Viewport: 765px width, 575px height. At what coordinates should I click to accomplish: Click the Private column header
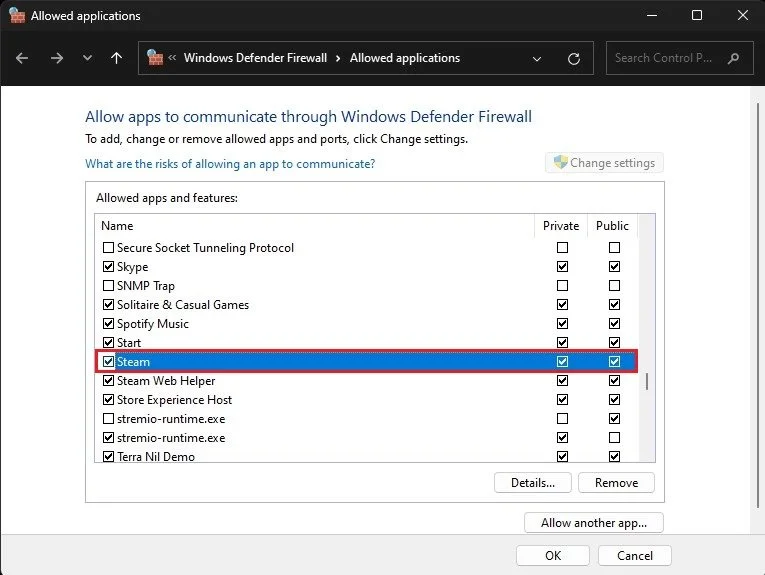coord(561,226)
